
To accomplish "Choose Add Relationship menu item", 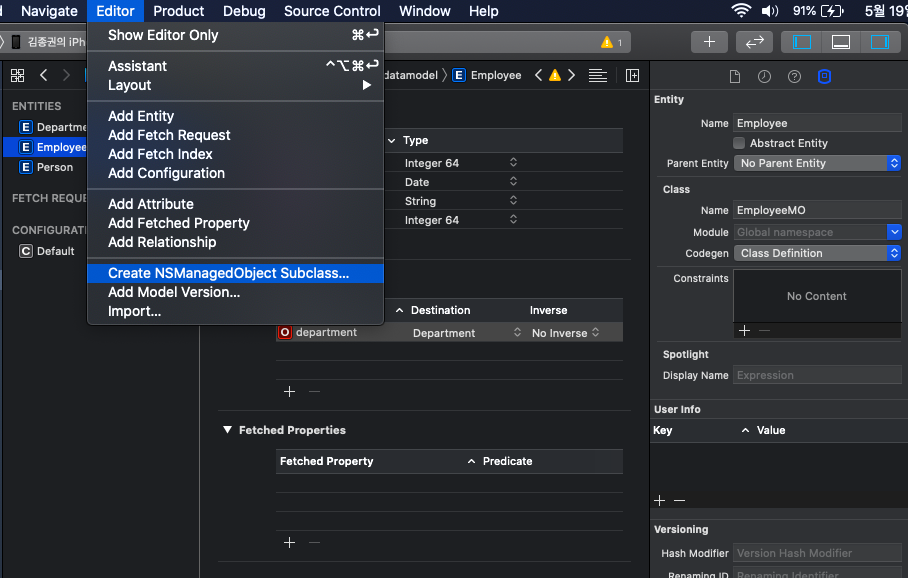I will point(235,242).
